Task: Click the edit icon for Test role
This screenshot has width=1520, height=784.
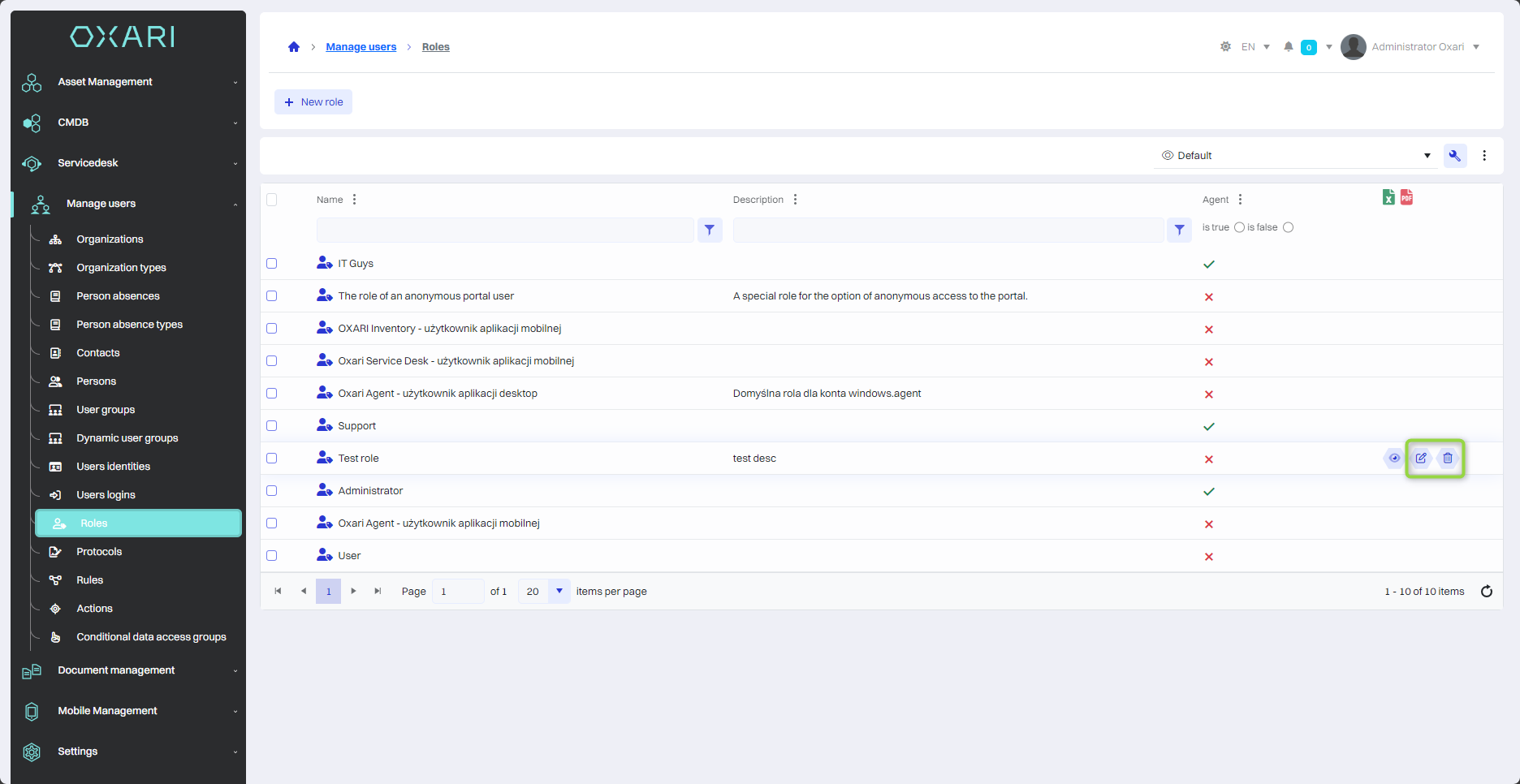Action: click(x=1421, y=459)
